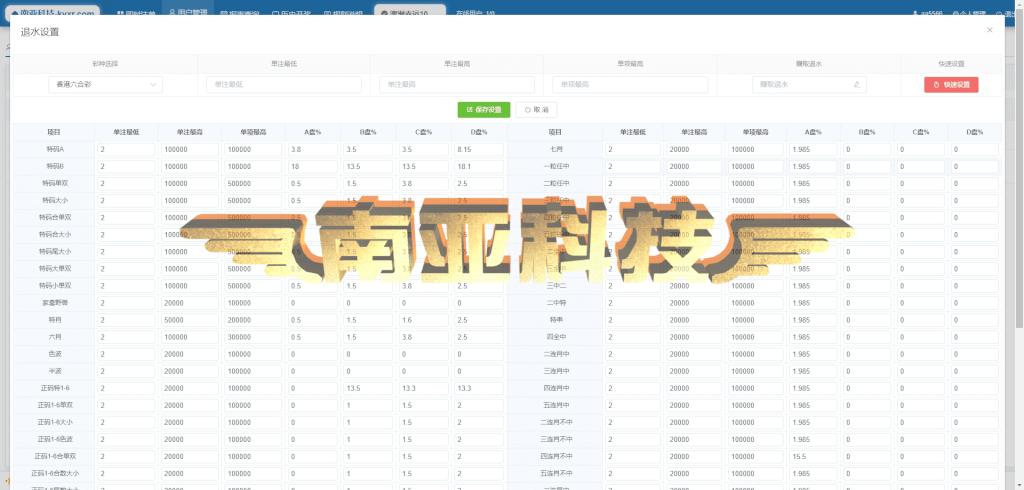Click 正码1-6大小 row D盘% field 2

tap(479, 422)
